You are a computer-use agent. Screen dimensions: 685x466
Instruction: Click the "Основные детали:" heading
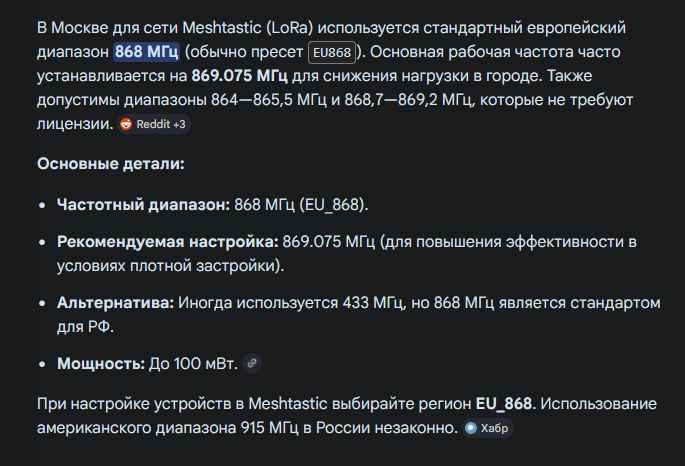[x=110, y=165]
